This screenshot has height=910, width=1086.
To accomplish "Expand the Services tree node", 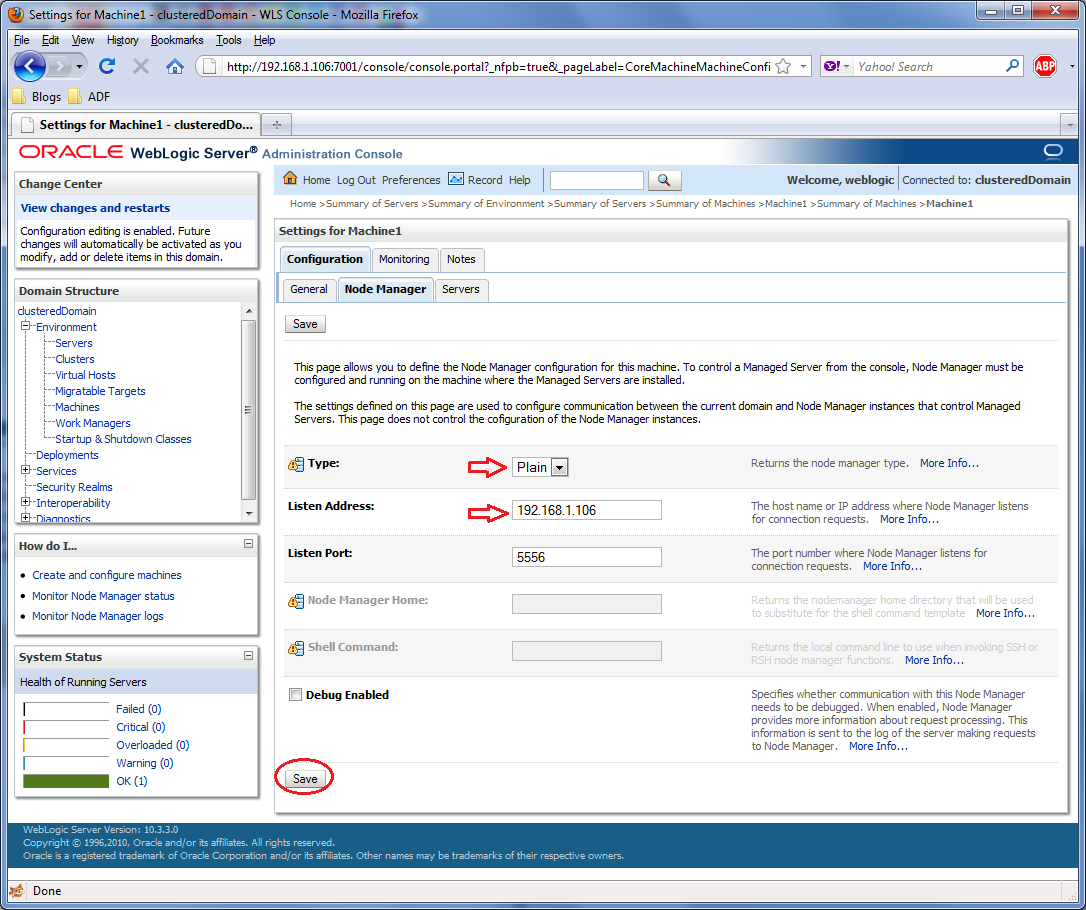I will coord(26,470).
